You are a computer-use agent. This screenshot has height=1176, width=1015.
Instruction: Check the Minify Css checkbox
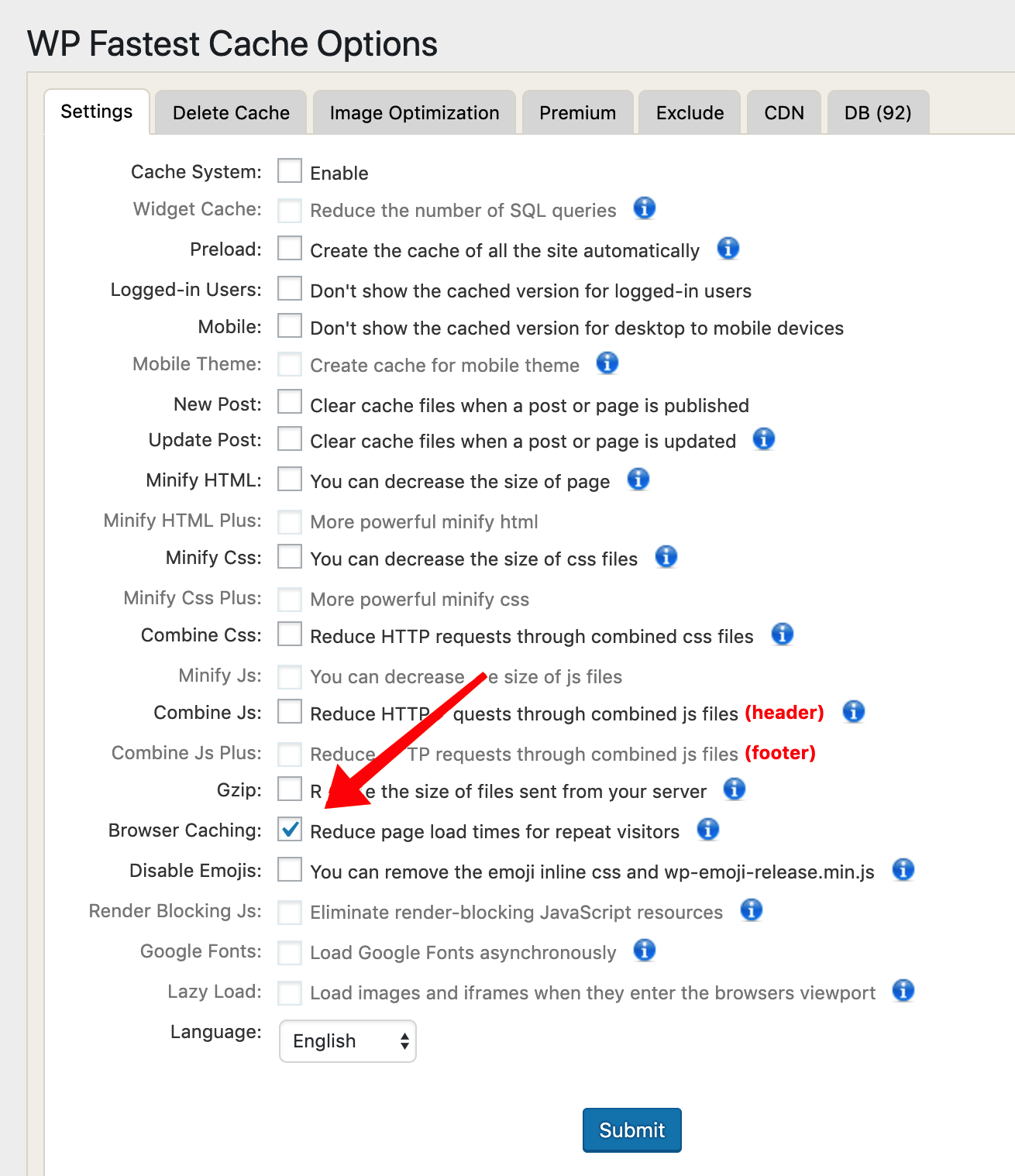290,556
